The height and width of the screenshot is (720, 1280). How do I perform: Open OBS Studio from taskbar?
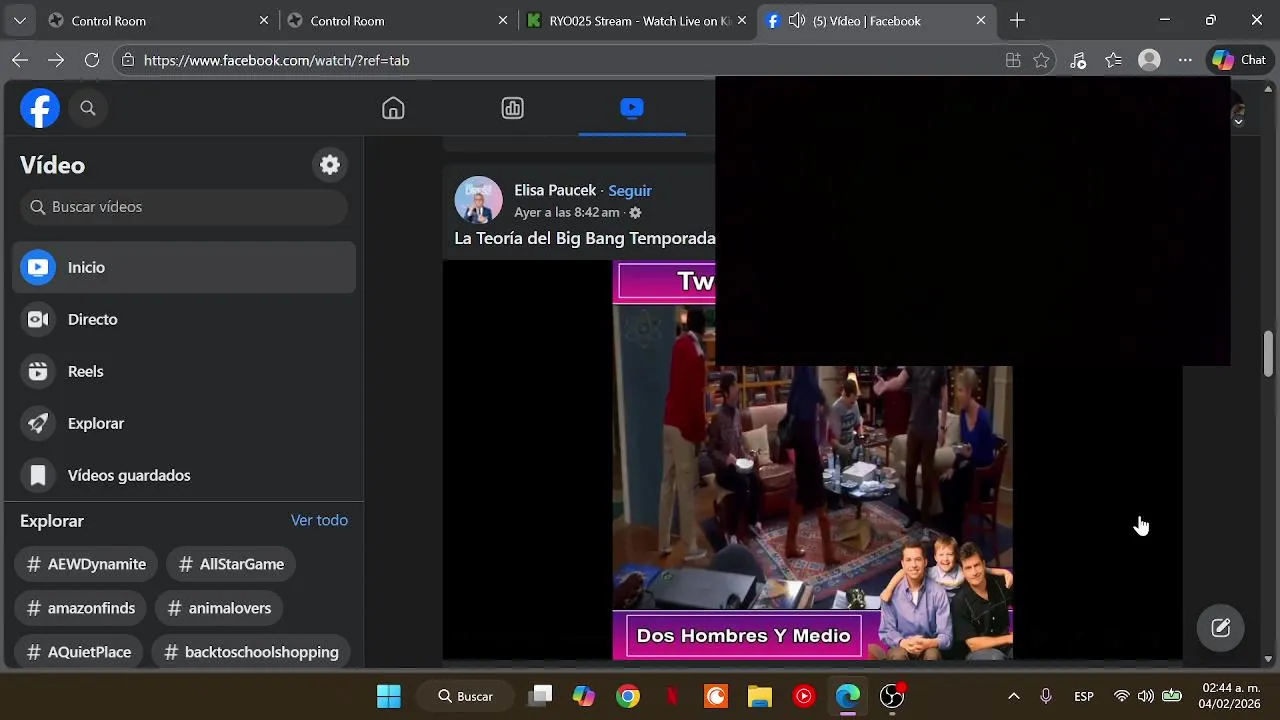coord(892,696)
